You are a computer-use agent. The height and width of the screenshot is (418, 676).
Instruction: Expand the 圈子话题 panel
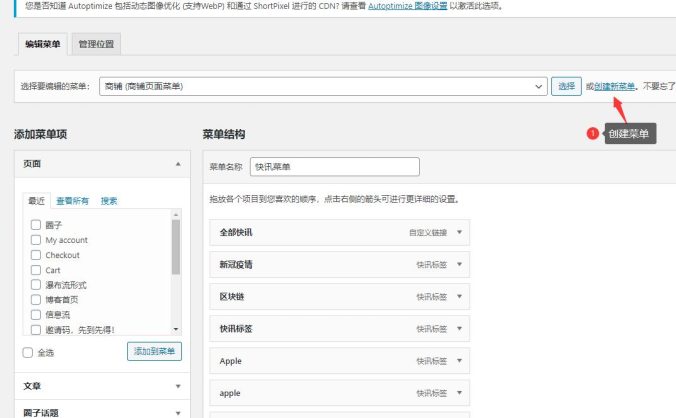point(178,413)
